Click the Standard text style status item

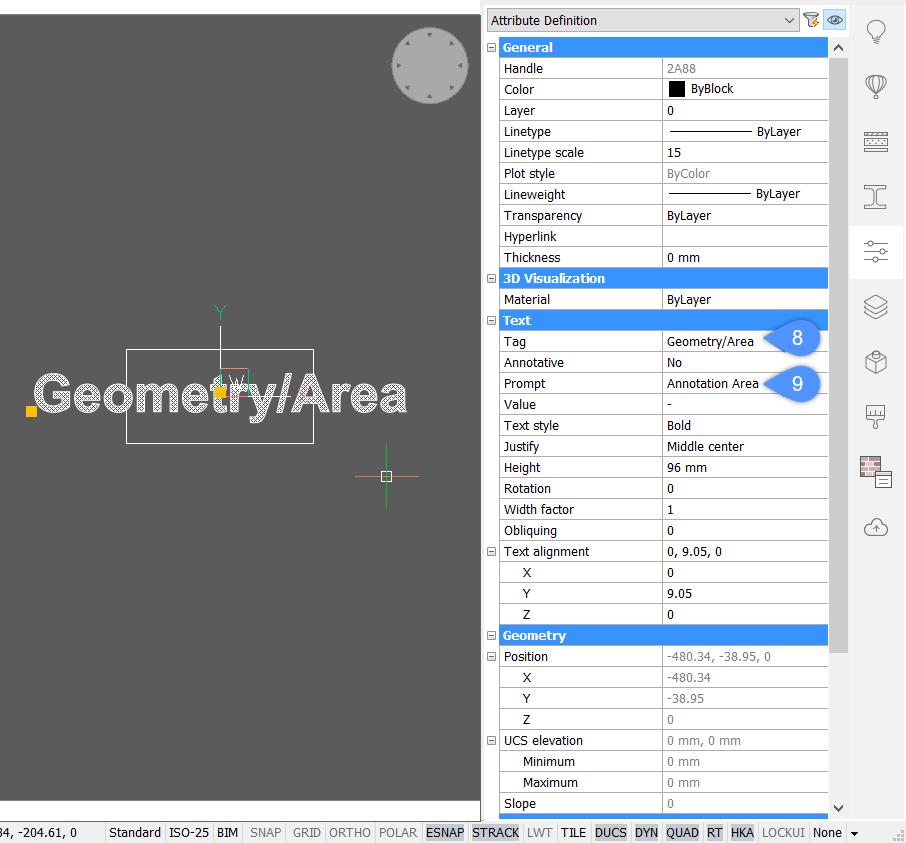pyautogui.click(x=135, y=832)
